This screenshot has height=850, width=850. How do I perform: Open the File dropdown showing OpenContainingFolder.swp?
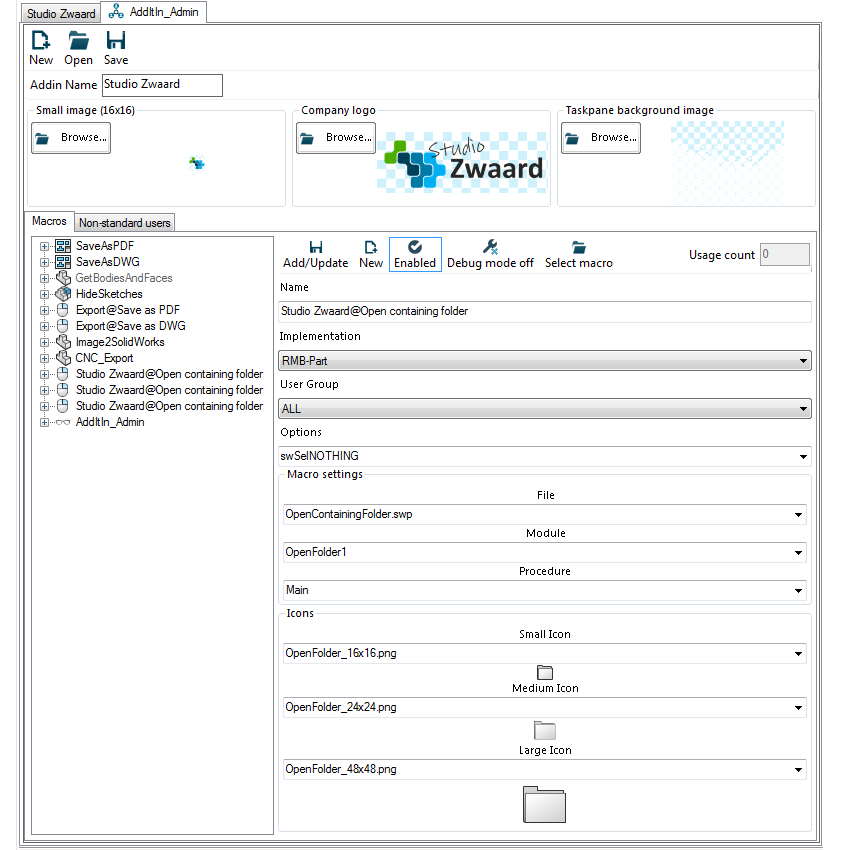click(545, 514)
